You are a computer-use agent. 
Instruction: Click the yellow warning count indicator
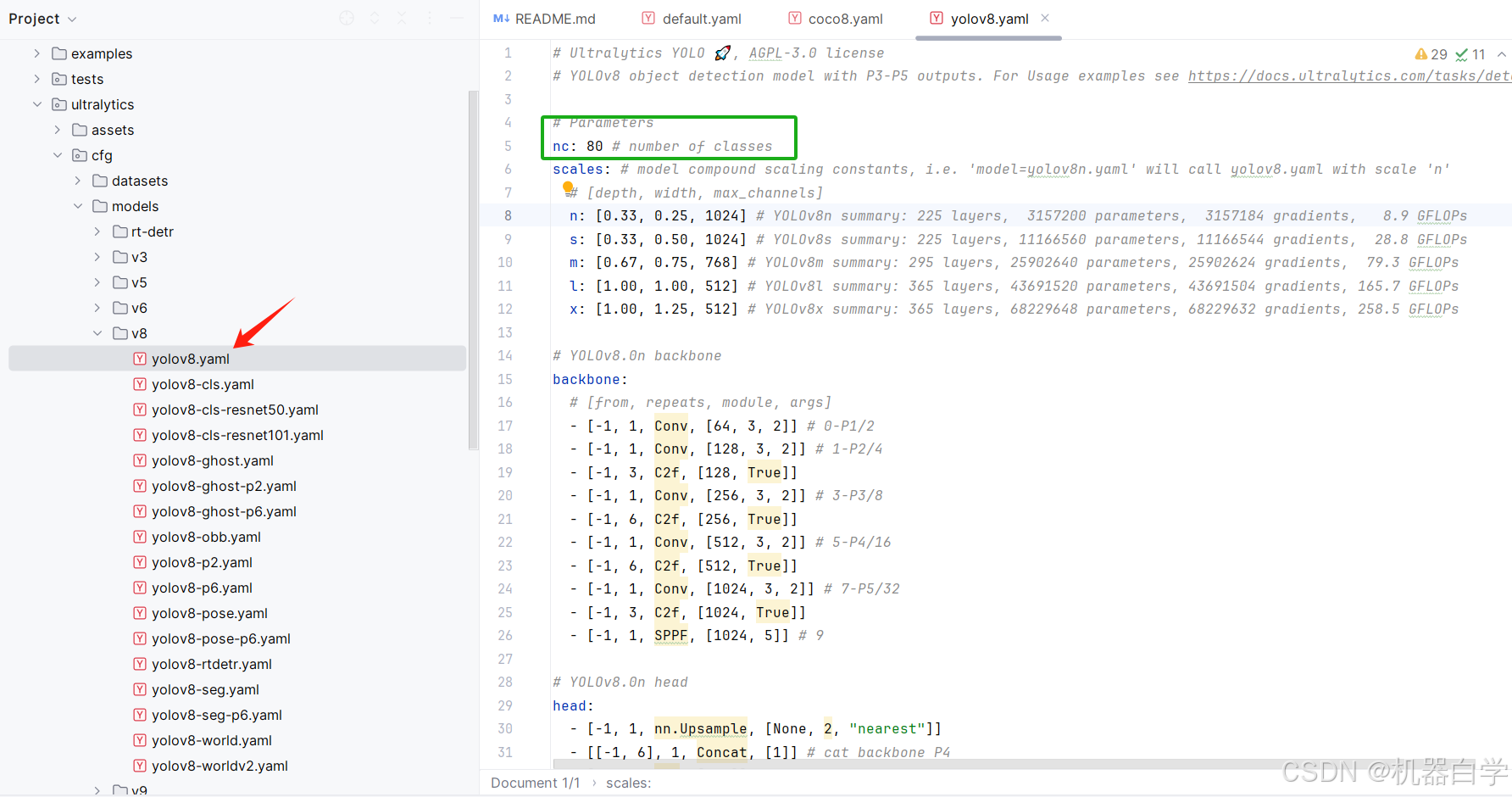[1431, 54]
